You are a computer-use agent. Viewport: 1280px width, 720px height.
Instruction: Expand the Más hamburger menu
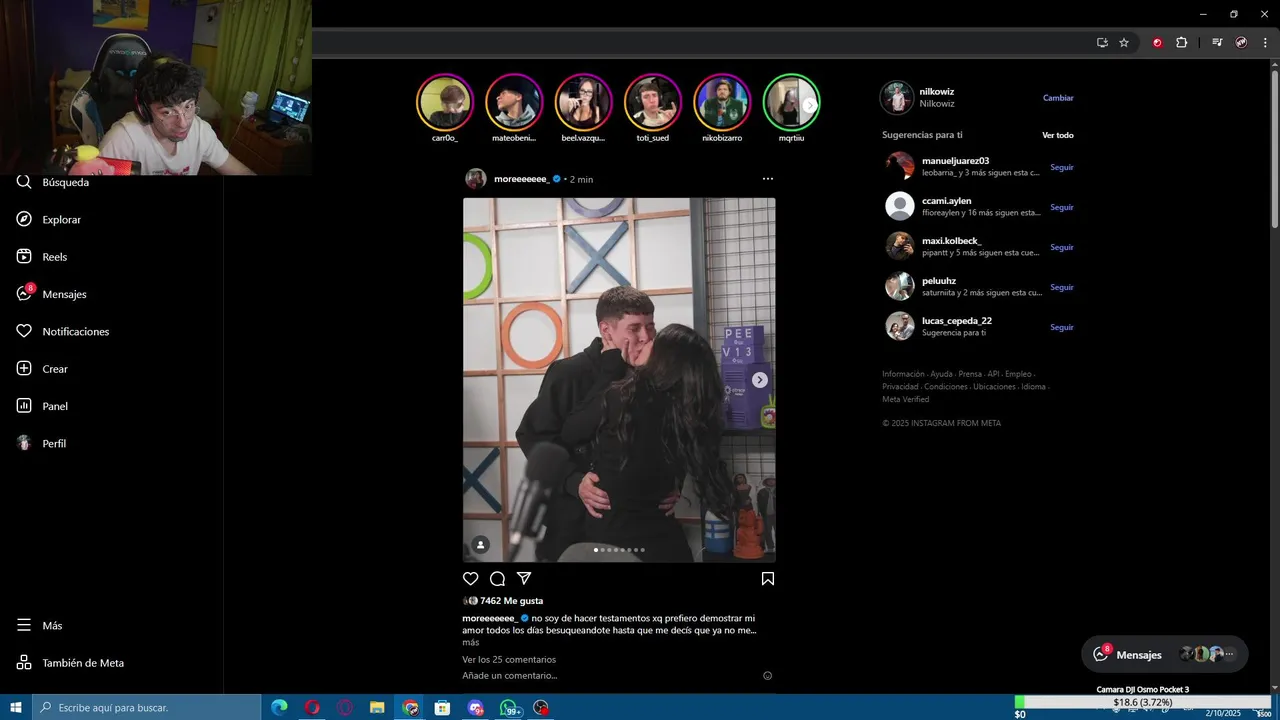40,625
